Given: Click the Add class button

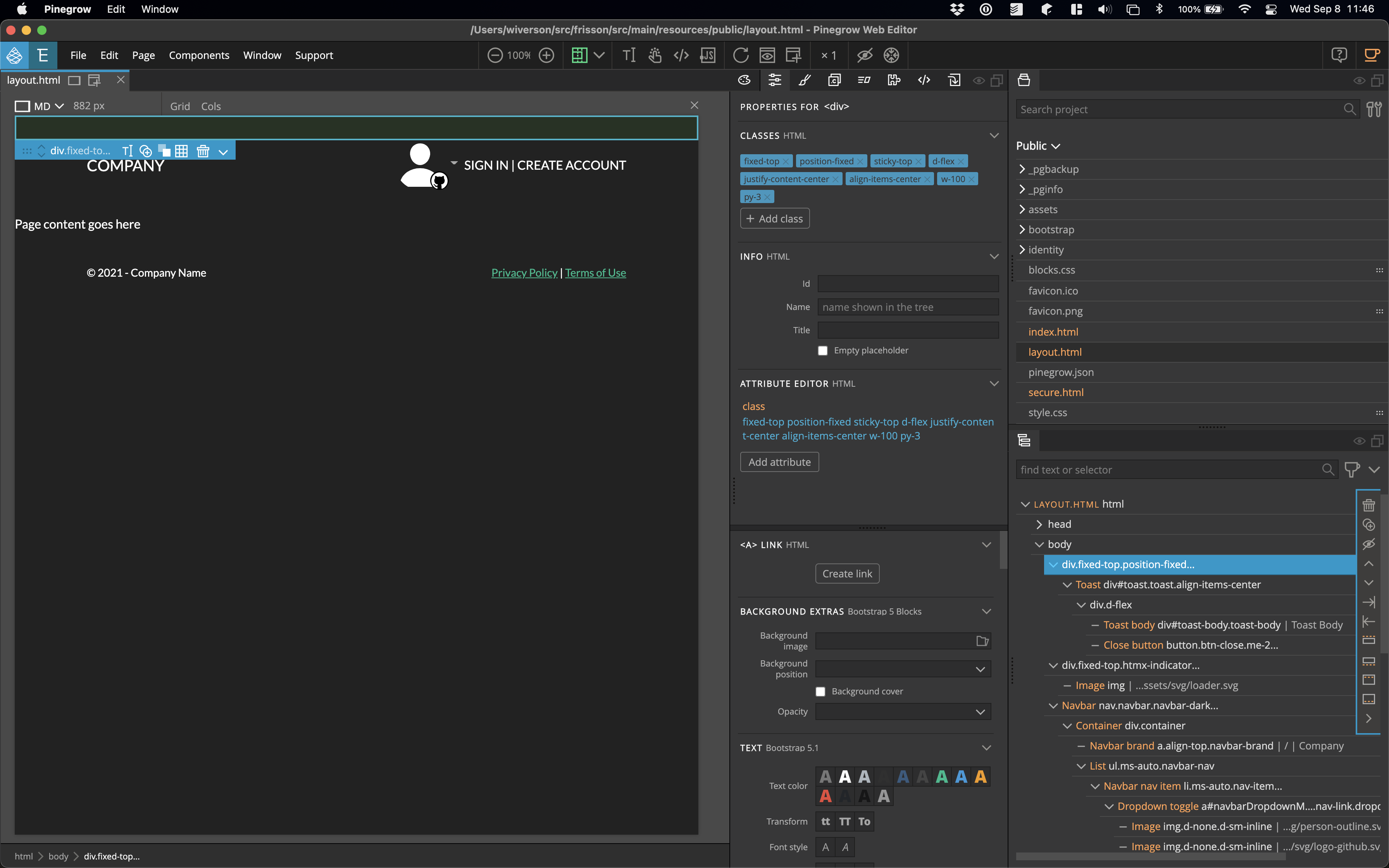Looking at the screenshot, I should click(774, 219).
